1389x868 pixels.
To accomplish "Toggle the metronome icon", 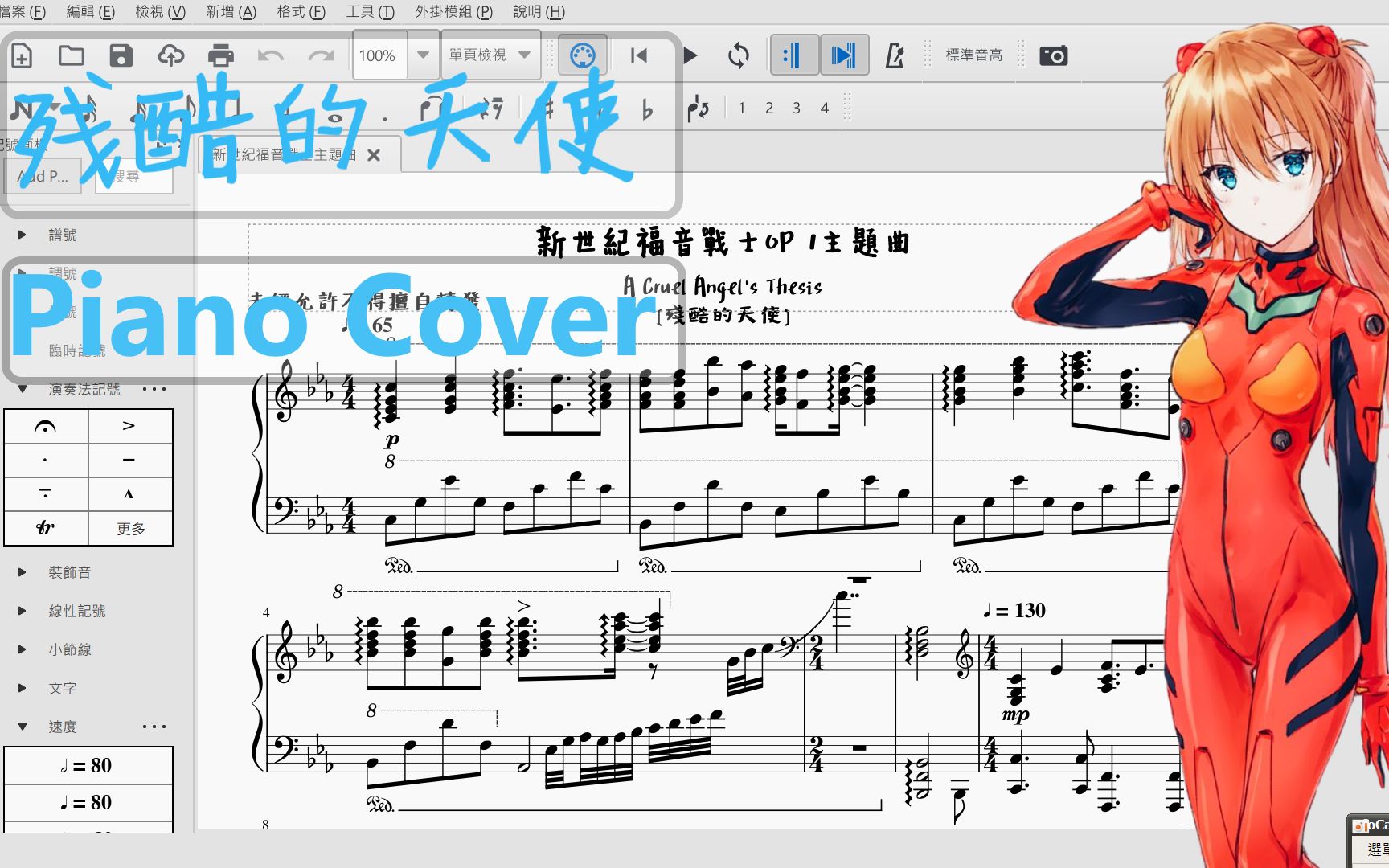I will pos(895,55).
